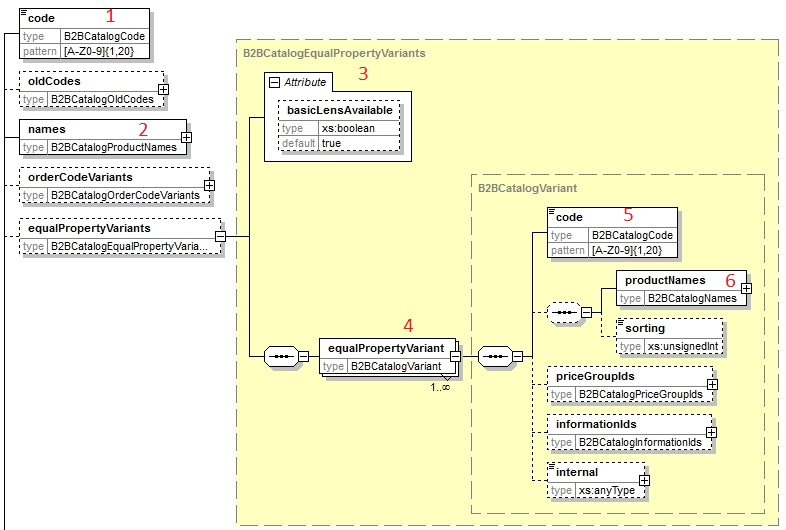Expand the priceGroupIds element
The height and width of the screenshot is (530, 786).
point(711,384)
